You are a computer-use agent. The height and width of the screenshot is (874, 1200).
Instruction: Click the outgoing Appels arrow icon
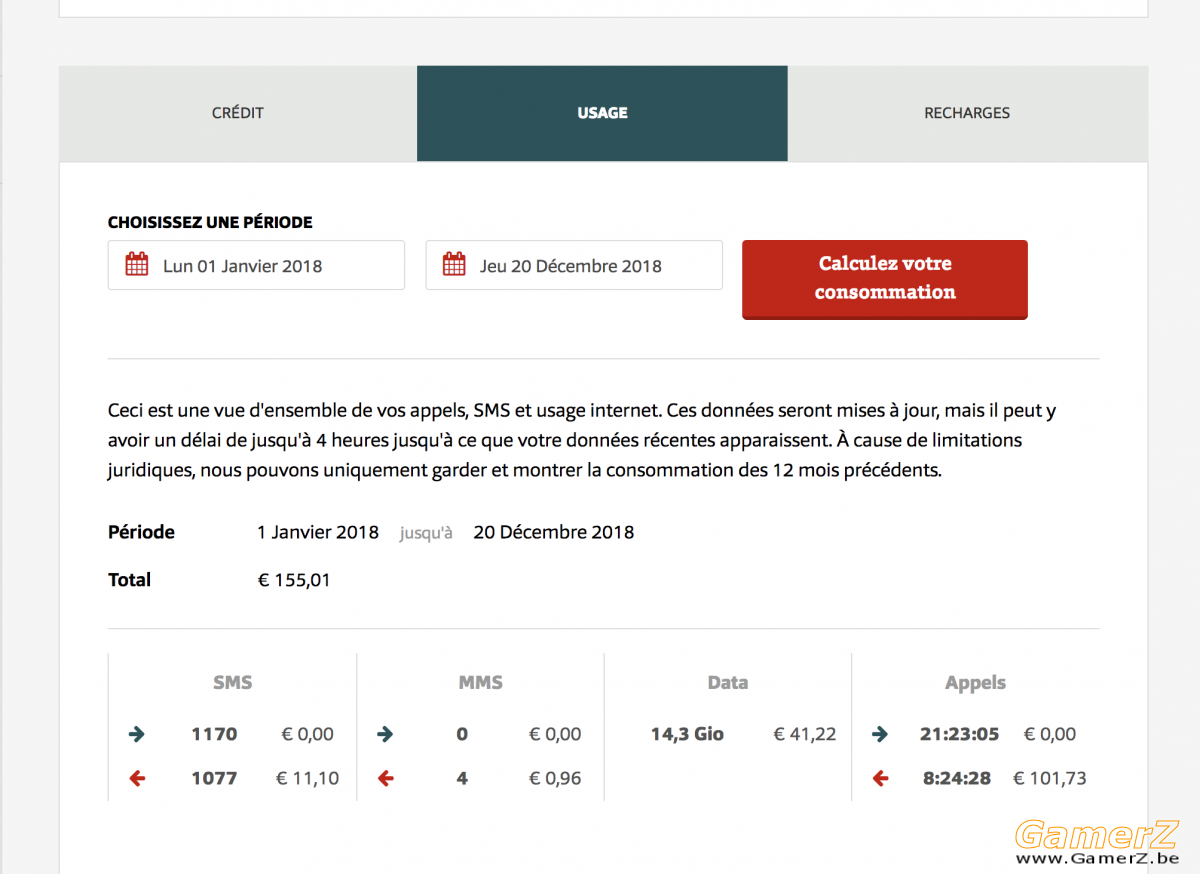pyautogui.click(x=880, y=734)
